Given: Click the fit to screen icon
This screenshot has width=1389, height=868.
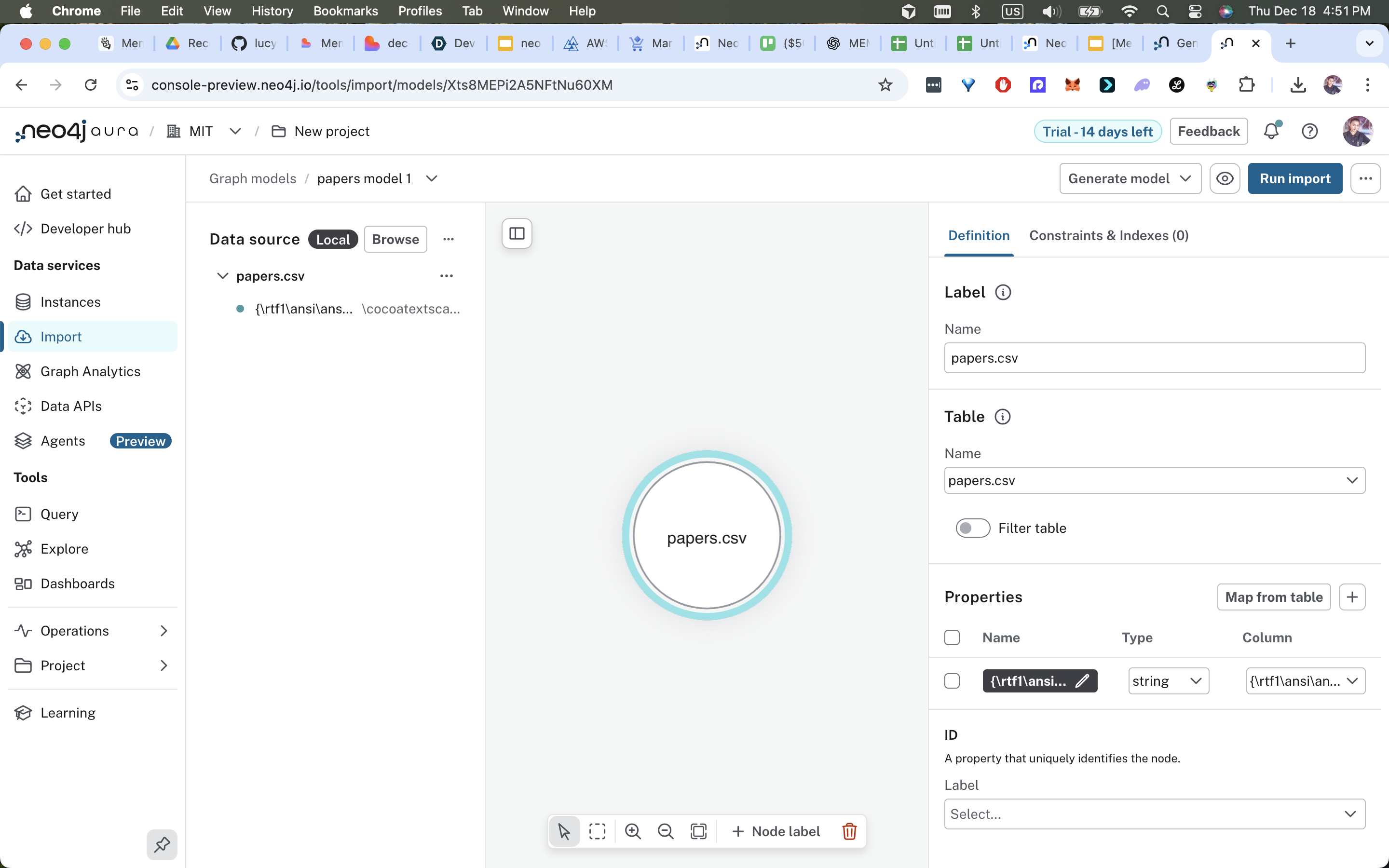Looking at the screenshot, I should [x=698, y=831].
